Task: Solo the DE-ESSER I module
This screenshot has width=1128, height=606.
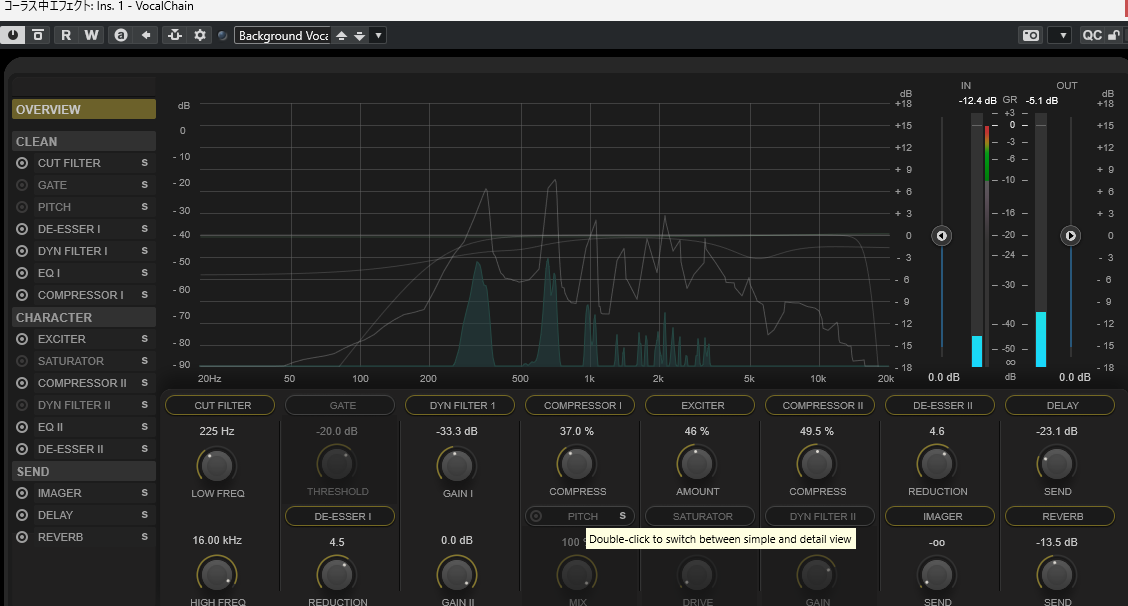Action: [145, 229]
